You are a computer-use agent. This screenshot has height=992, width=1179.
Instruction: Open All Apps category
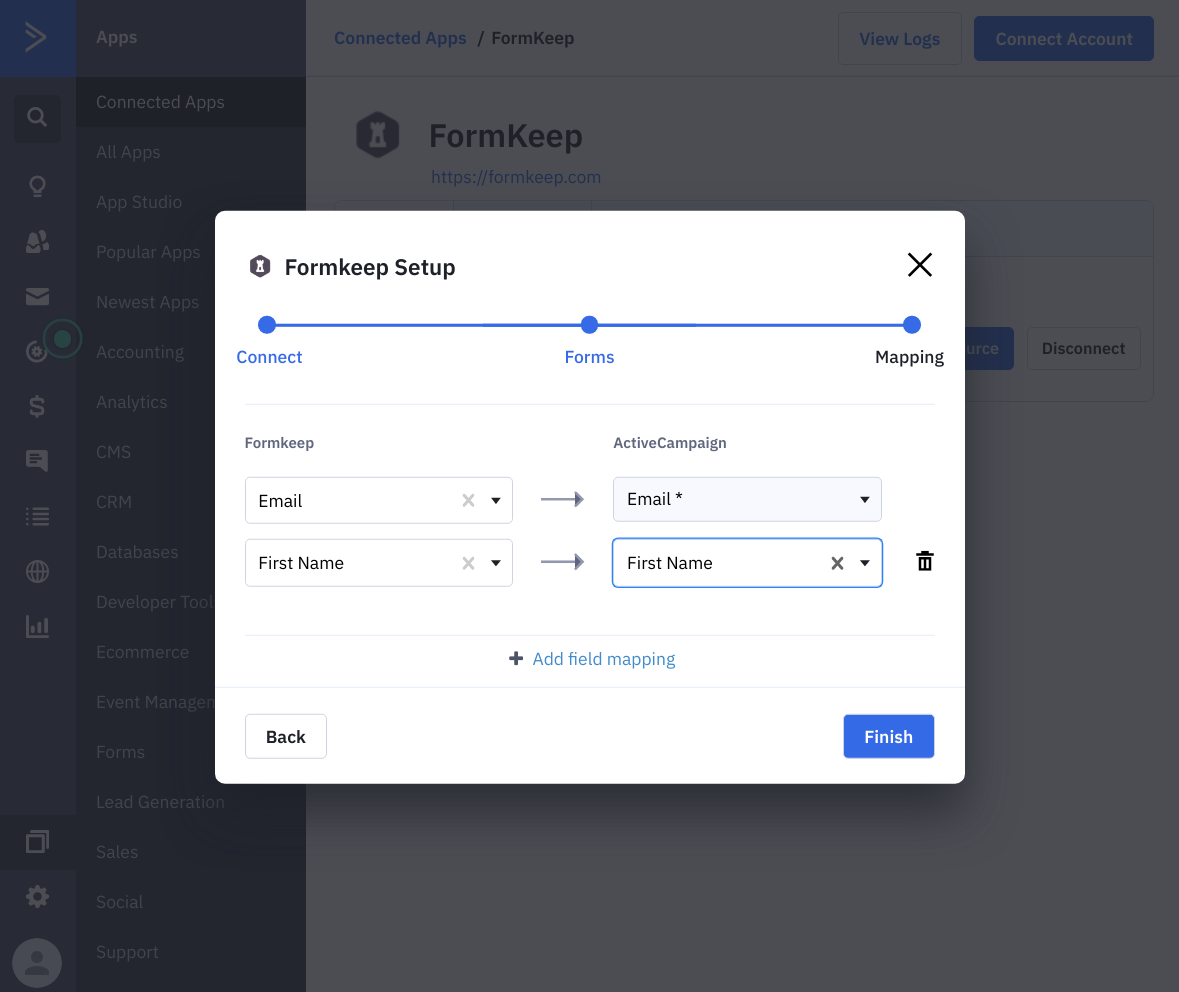click(x=128, y=152)
